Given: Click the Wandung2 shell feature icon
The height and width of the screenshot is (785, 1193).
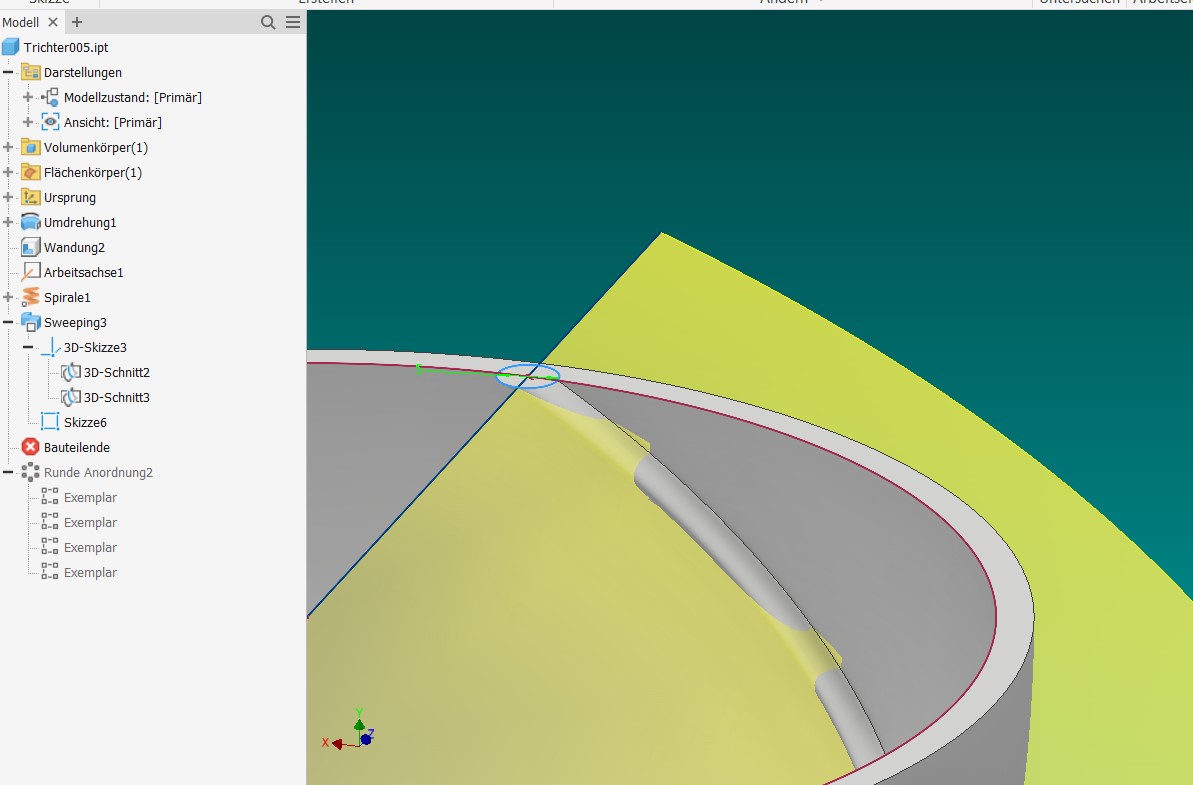Looking at the screenshot, I should [x=30, y=247].
